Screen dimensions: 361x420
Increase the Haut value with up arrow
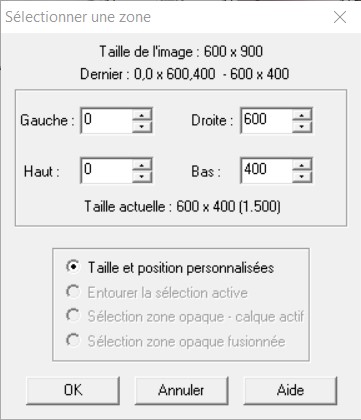pos(142,165)
